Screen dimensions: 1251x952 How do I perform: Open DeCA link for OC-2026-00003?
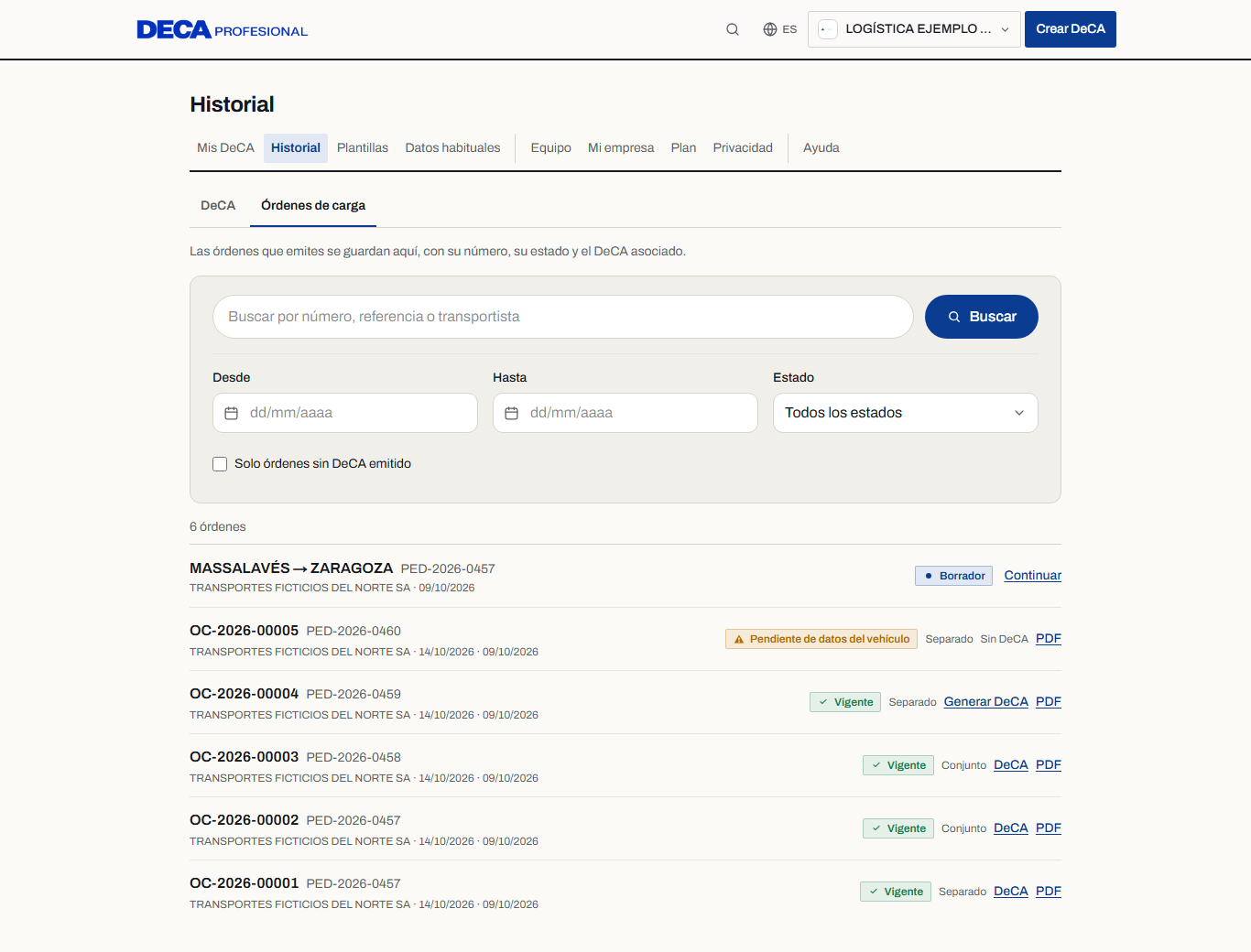click(x=1011, y=765)
